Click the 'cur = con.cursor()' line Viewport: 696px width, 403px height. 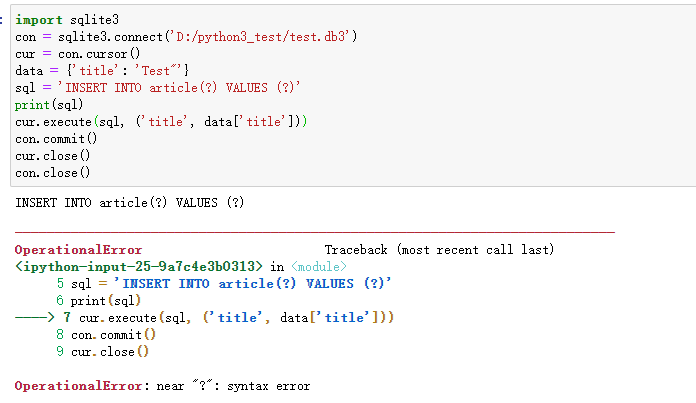[x=78, y=54]
